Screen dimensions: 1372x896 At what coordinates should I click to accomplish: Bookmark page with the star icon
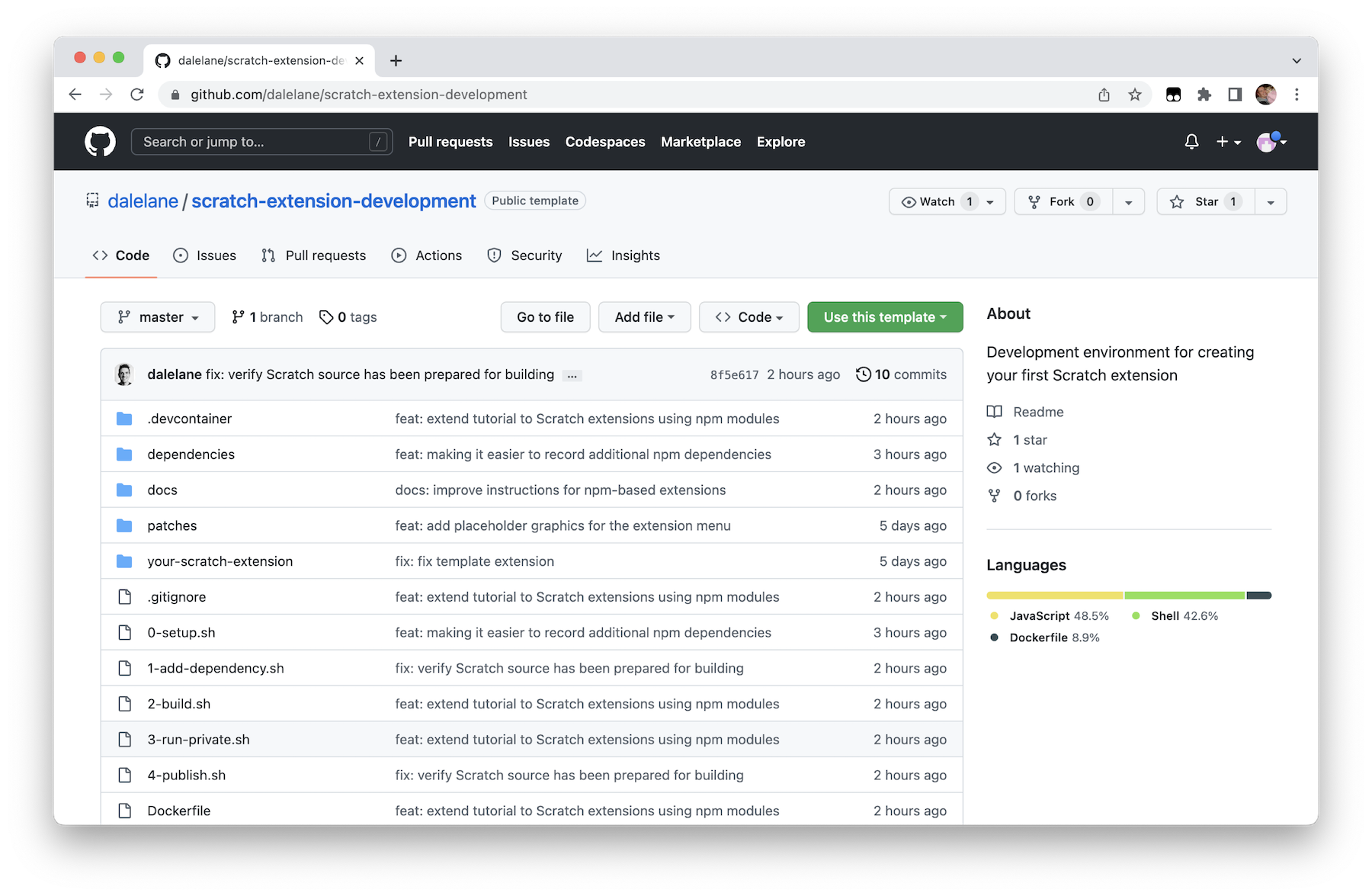click(1135, 95)
